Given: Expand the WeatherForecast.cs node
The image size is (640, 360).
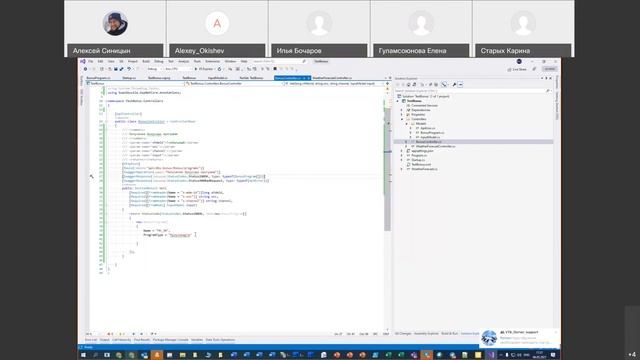Looking at the screenshot, I should click(x=402, y=169).
